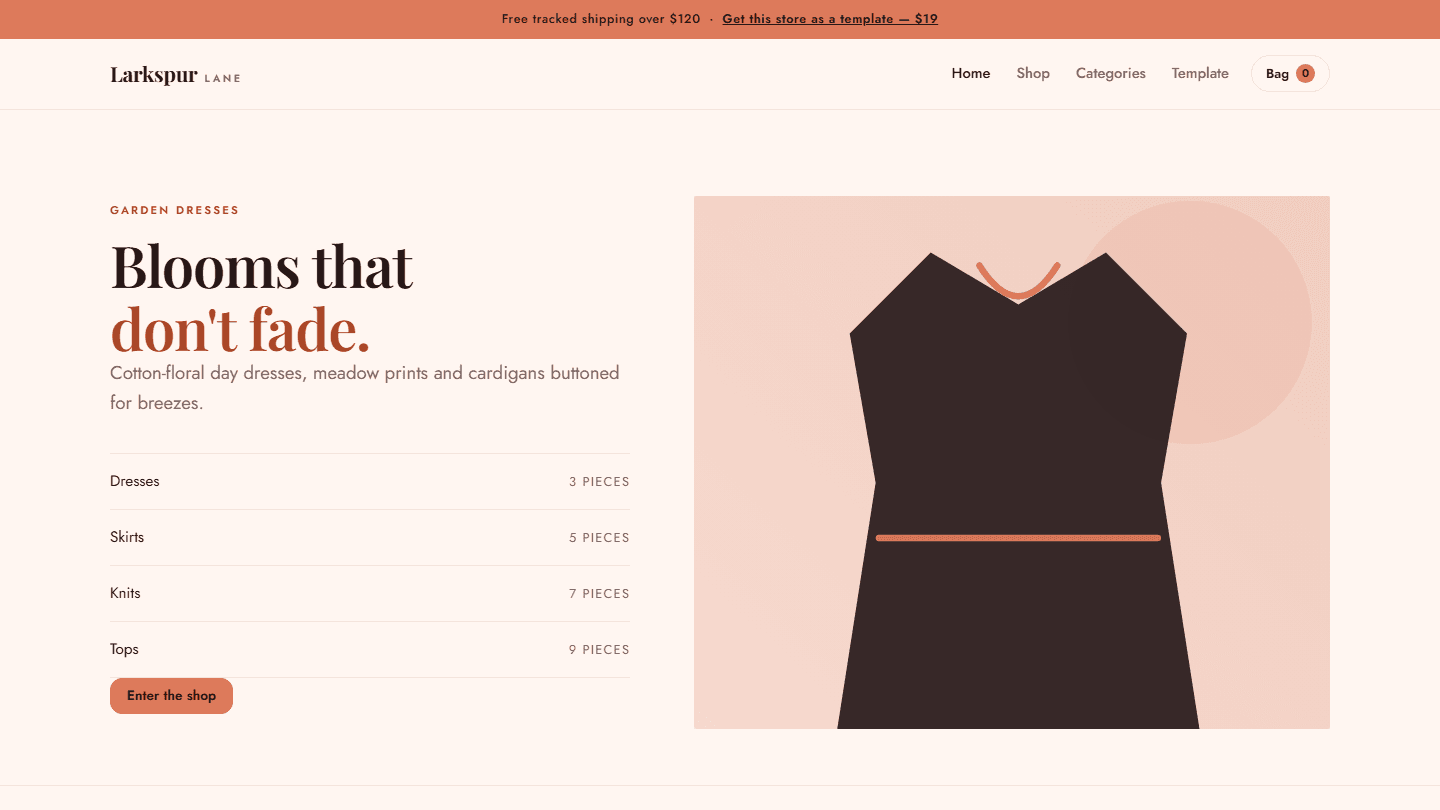The height and width of the screenshot is (810, 1440).
Task: Click the "don't fade." headline text
Action: click(x=240, y=329)
